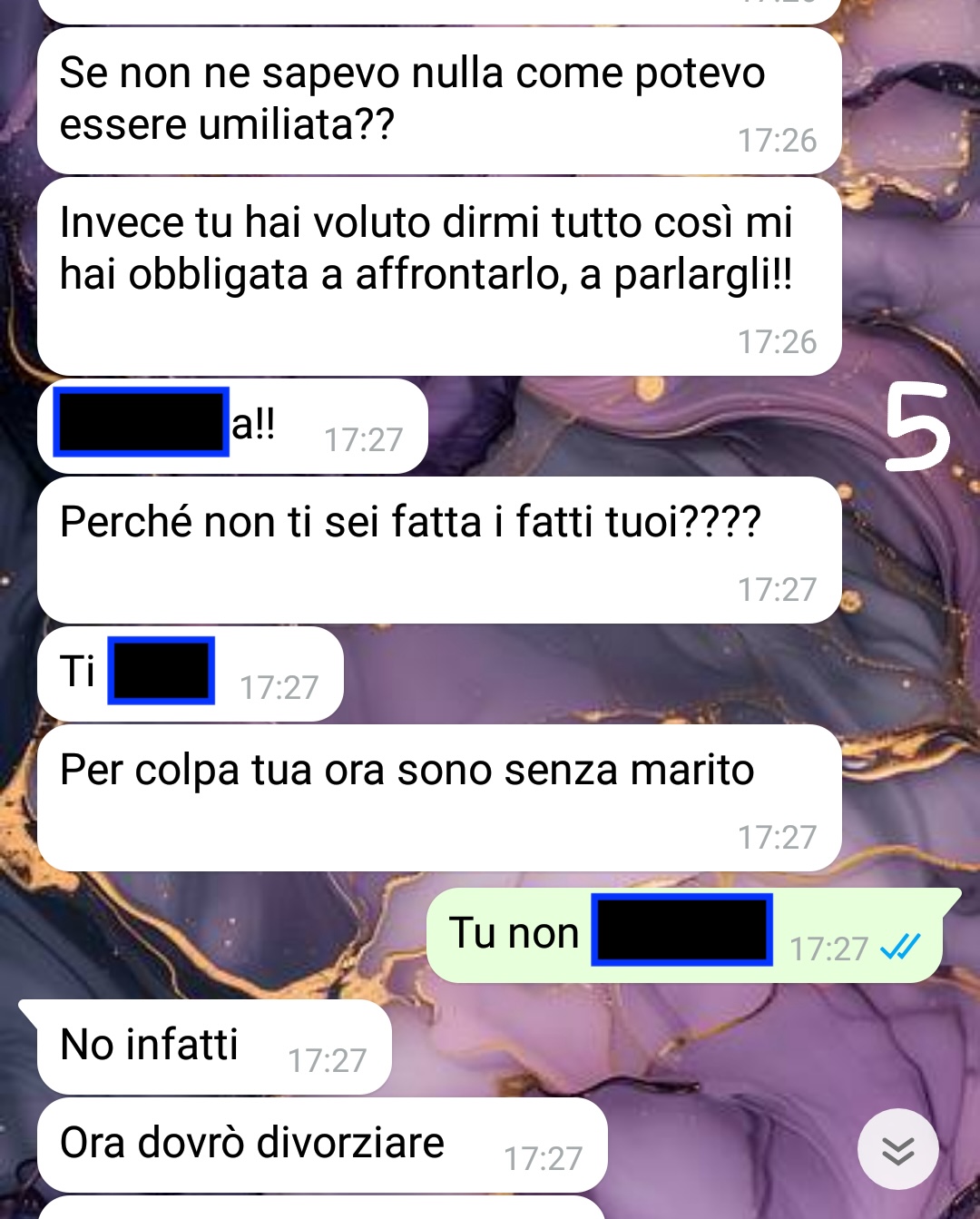Image resolution: width=980 pixels, height=1219 pixels.
Task: Select message 'Invece tu hai voluto dirmi tutto'
Action: click(439, 276)
